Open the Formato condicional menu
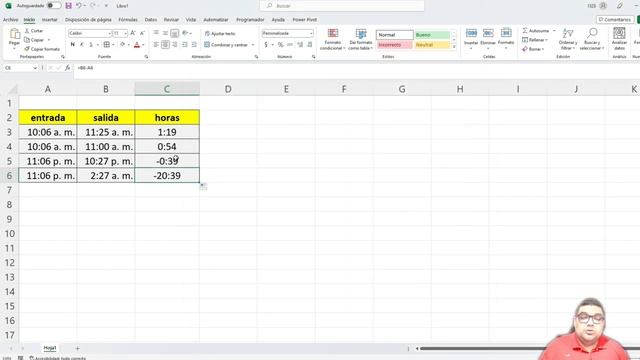The width and height of the screenshot is (640, 360). point(333,40)
